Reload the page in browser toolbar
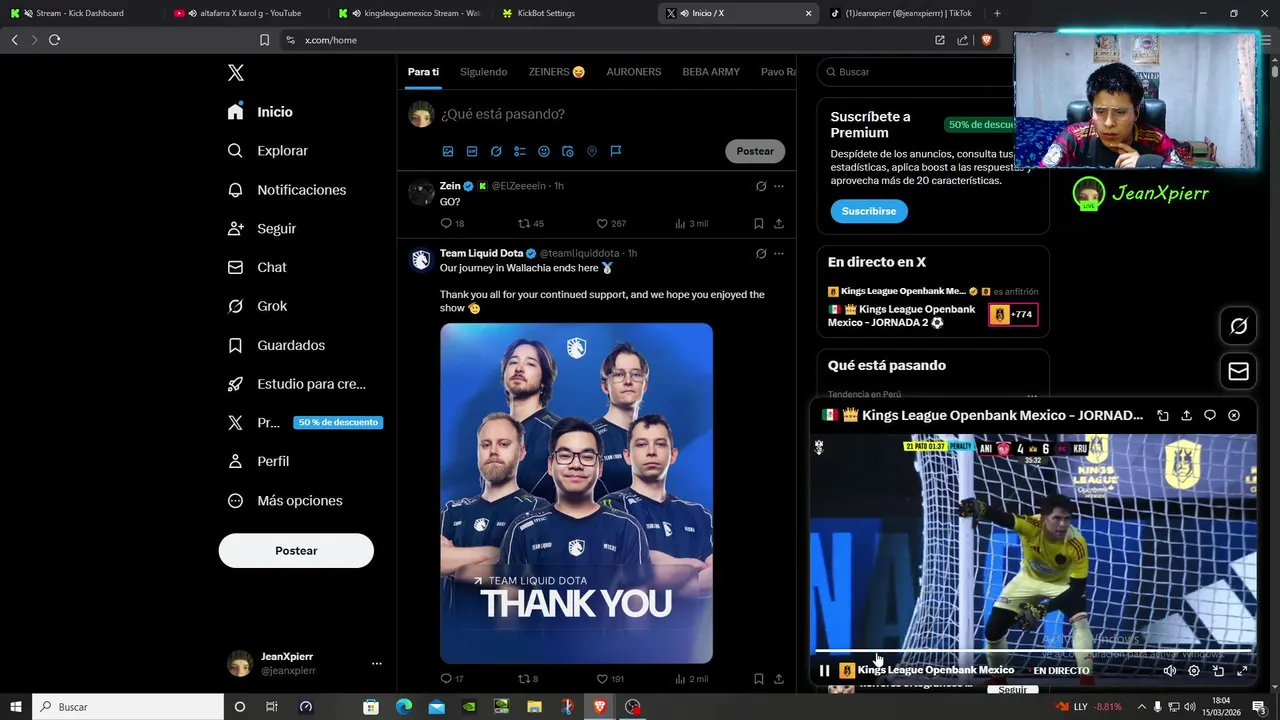The width and height of the screenshot is (1280, 720). pos(54,40)
